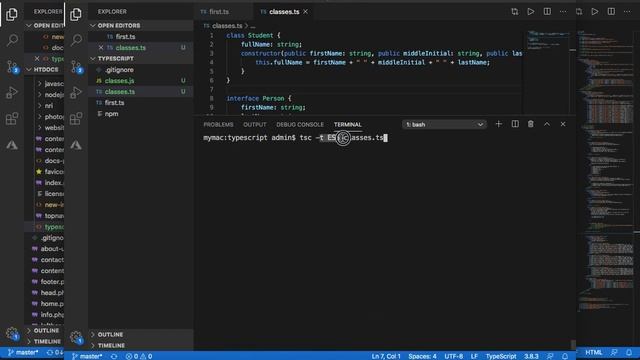Maximize panel size with chevron up
The height and width of the screenshot is (360, 640).
547,124
